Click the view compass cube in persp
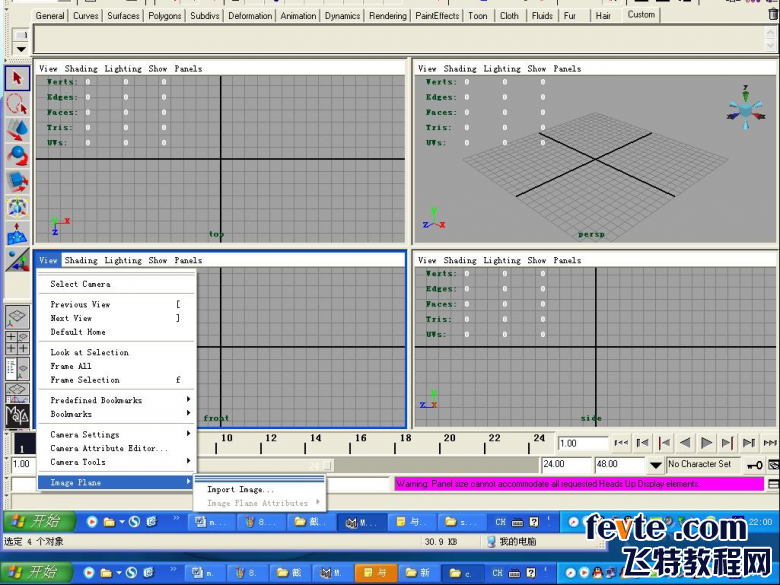 (745, 109)
